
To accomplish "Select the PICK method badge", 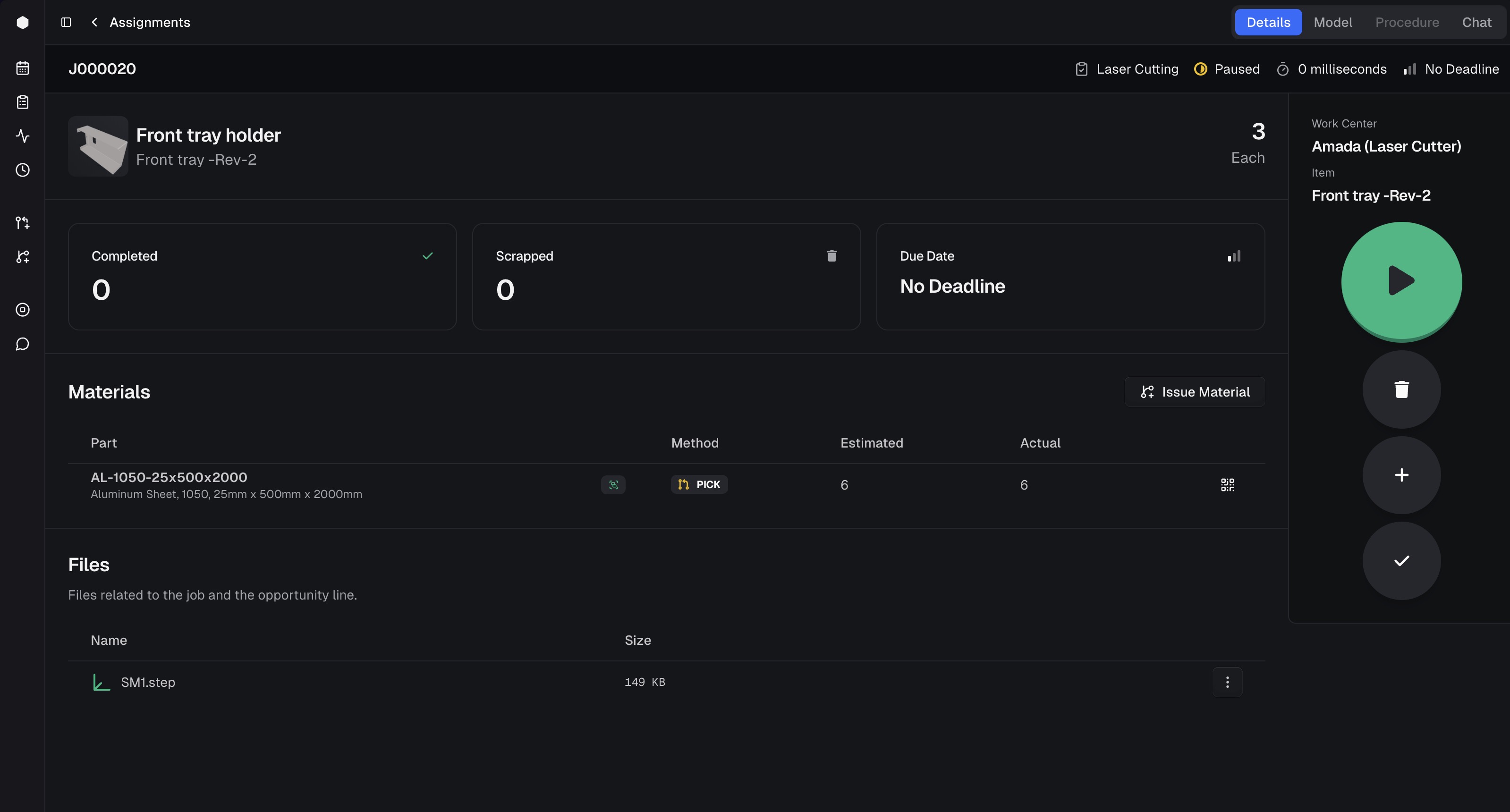I will point(699,484).
